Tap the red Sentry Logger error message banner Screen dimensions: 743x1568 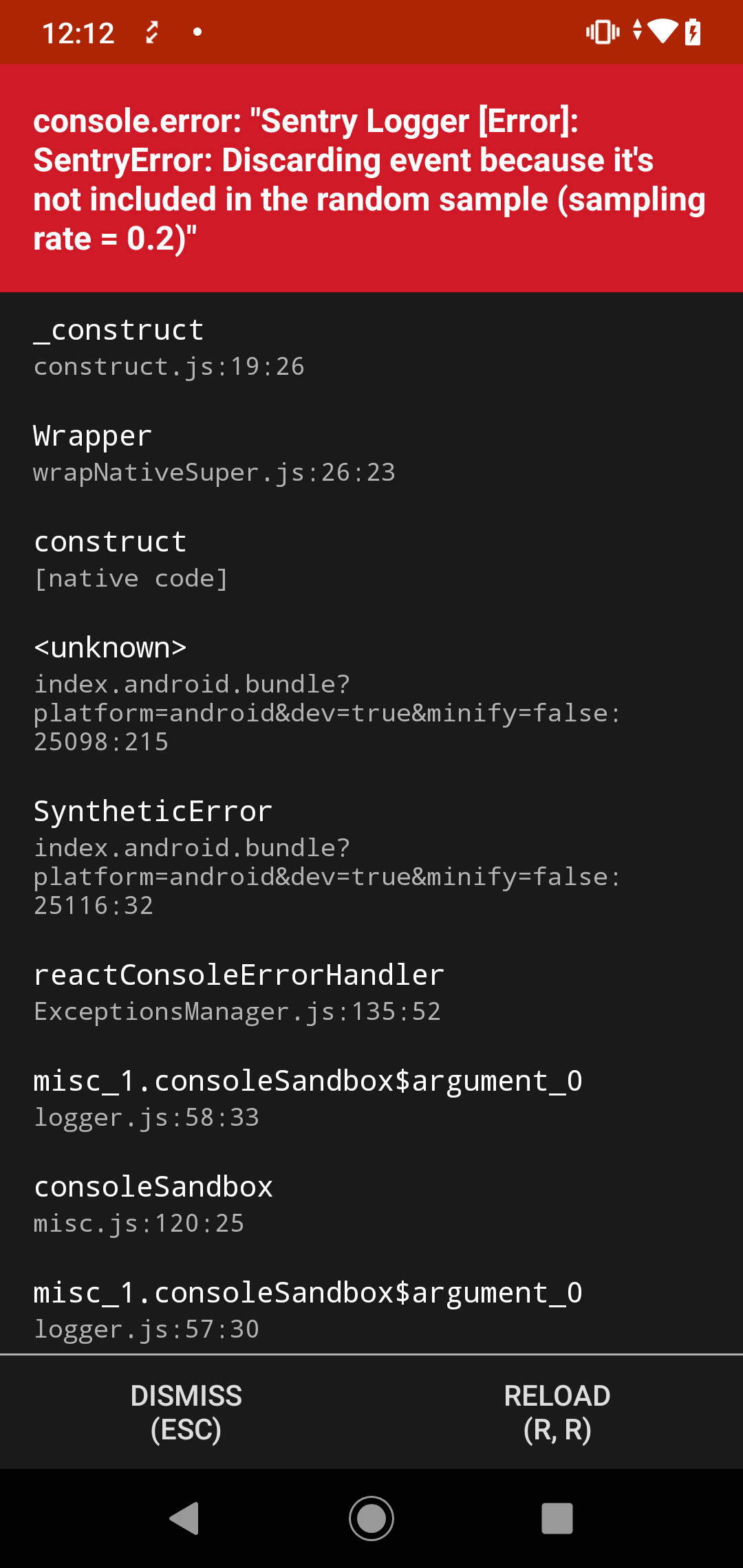pos(371,179)
